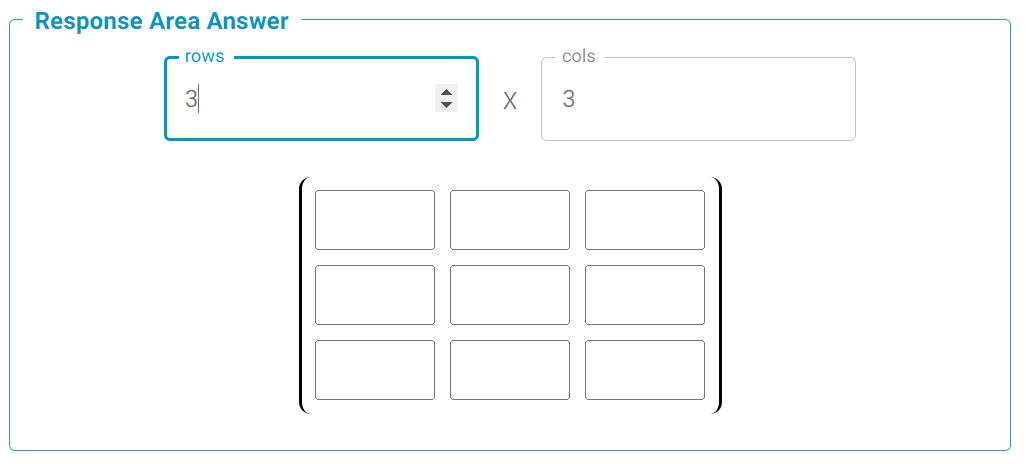Click the rows increment up arrow
This screenshot has width=1026, height=464.
446,93
